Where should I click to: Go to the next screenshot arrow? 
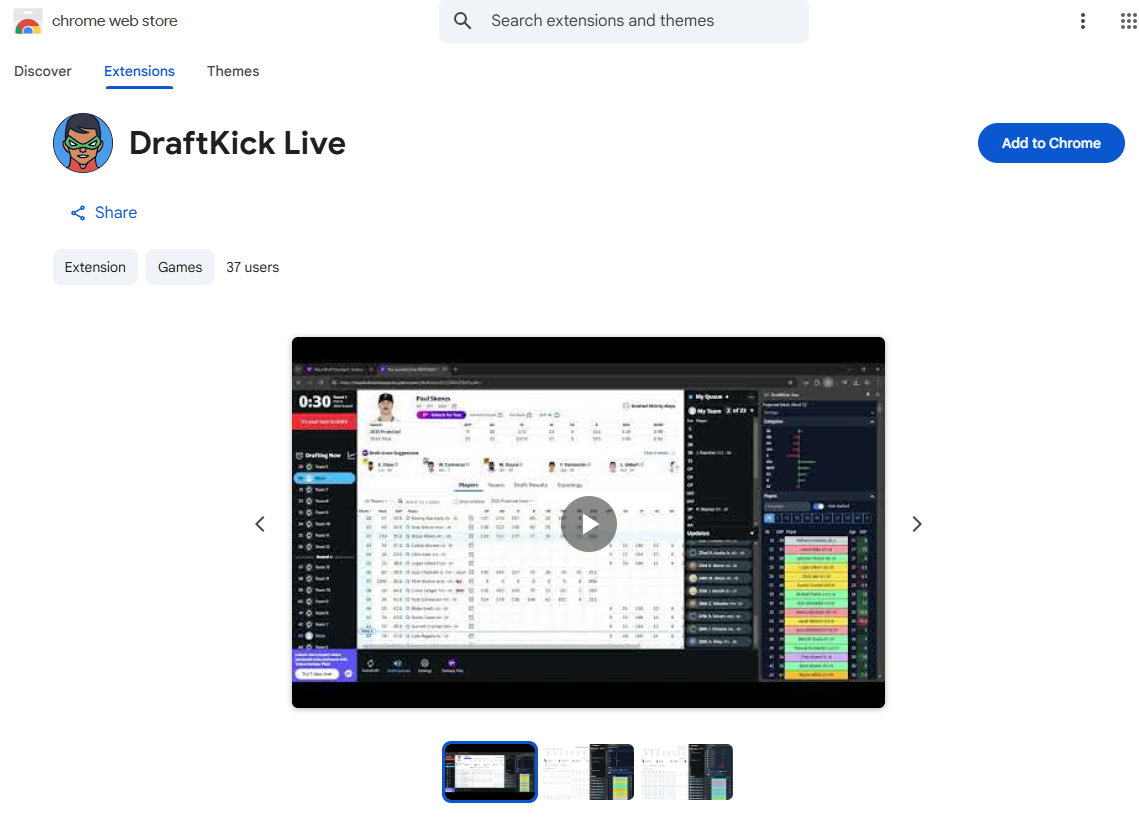(x=917, y=524)
